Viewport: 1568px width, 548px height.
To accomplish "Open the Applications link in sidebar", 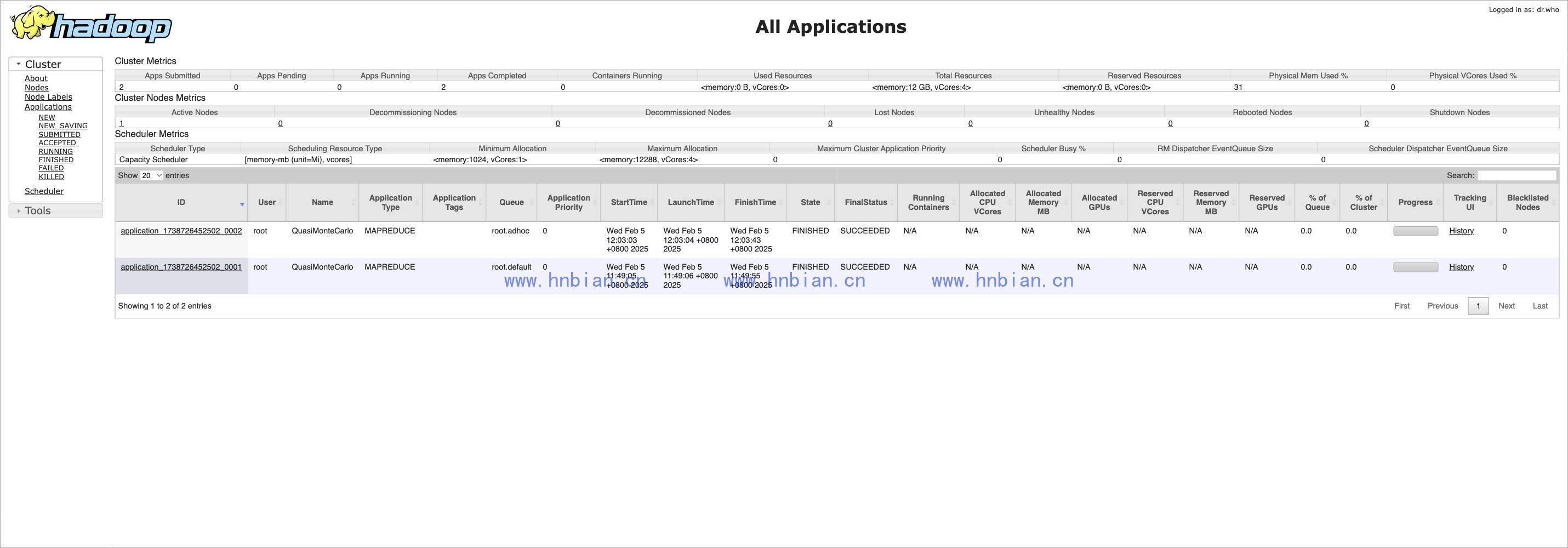I will pos(48,106).
